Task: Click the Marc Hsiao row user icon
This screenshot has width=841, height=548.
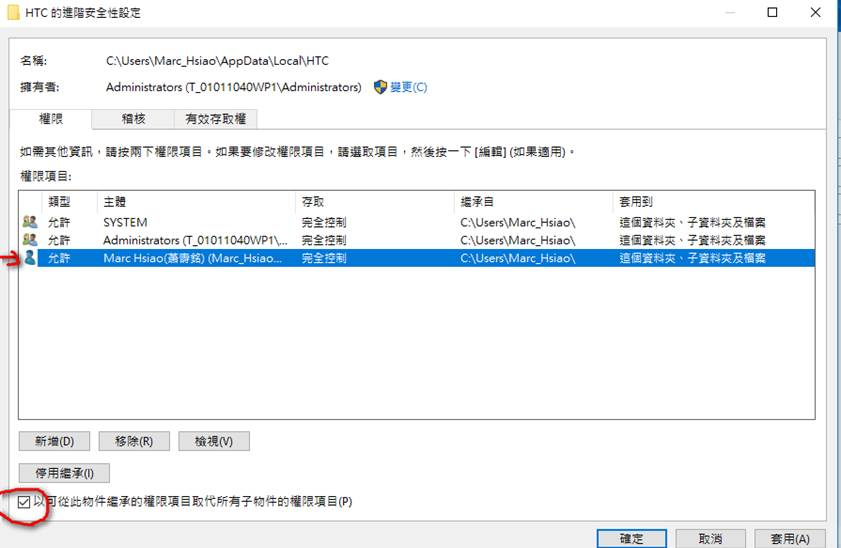Action: 30,257
